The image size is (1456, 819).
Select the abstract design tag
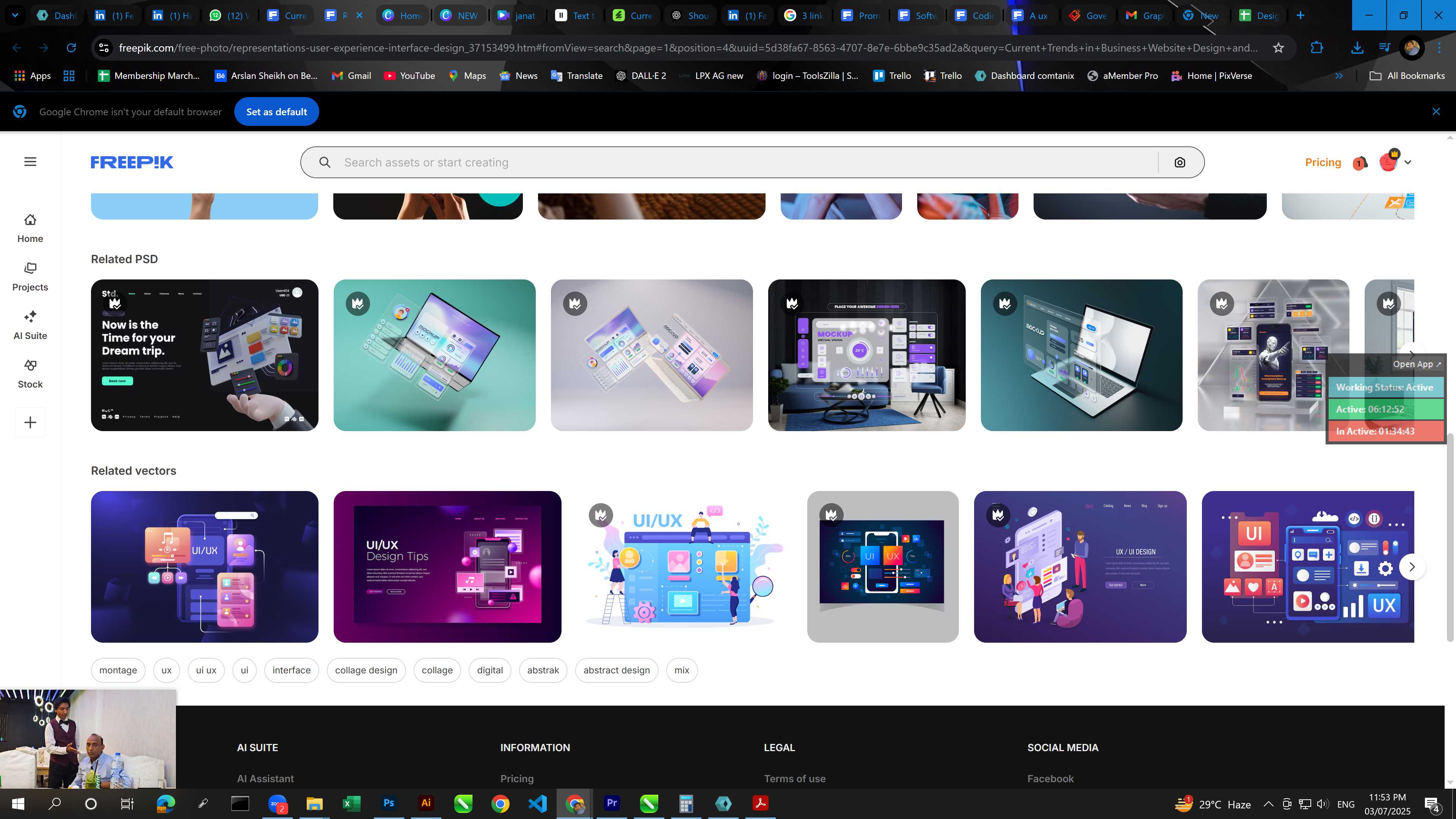617,670
